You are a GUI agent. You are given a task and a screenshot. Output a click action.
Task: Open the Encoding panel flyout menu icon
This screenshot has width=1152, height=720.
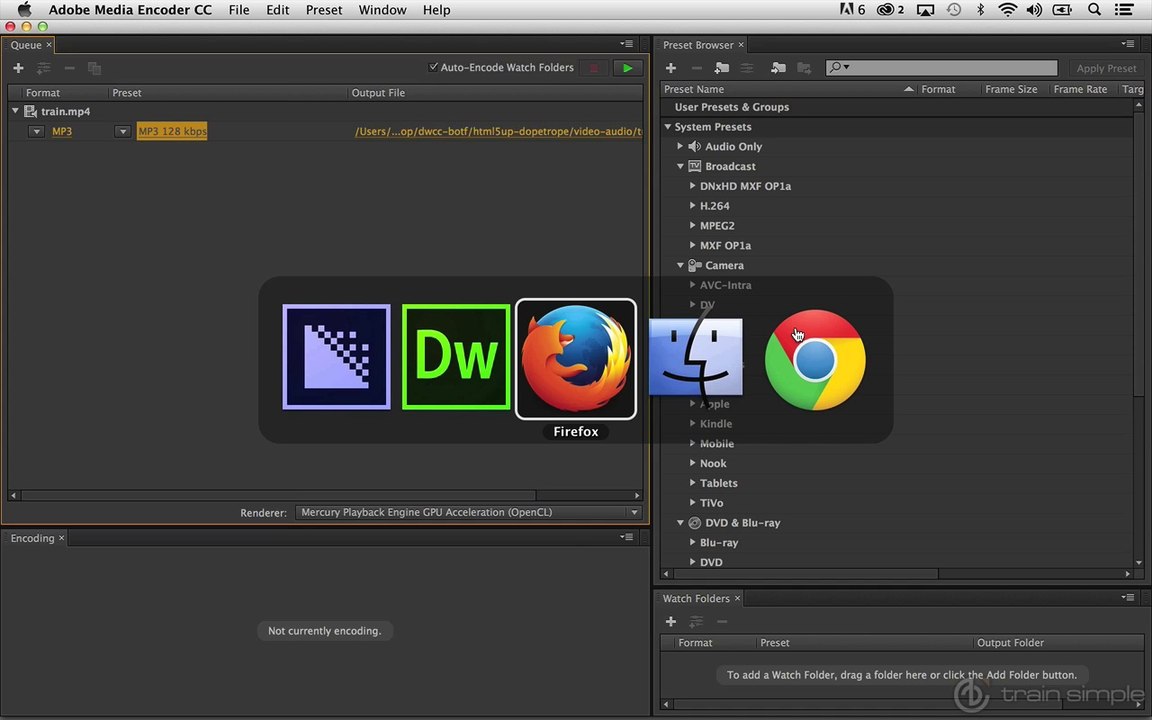pyautogui.click(x=627, y=537)
